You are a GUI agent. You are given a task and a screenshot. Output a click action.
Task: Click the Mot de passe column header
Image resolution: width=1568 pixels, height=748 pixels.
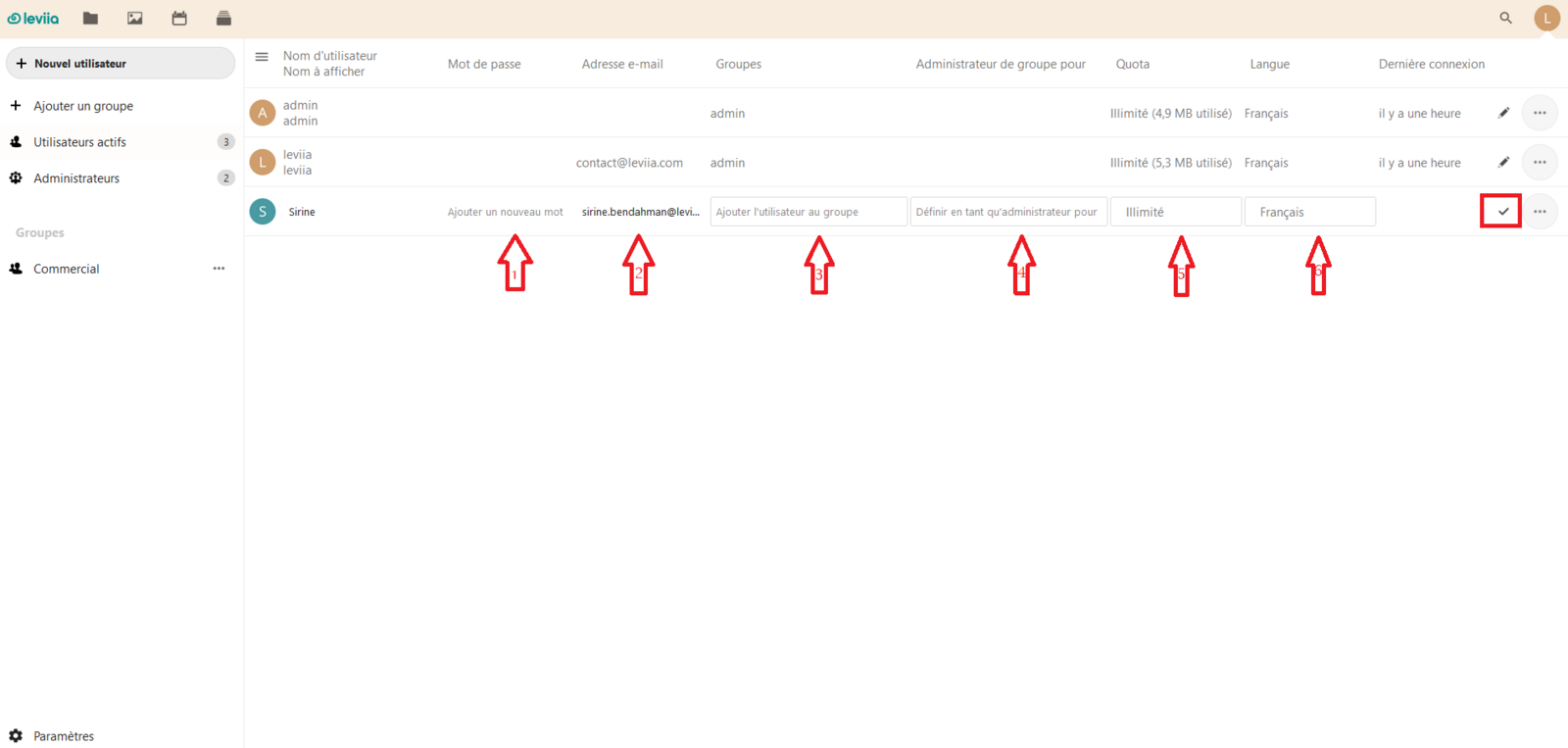click(484, 64)
